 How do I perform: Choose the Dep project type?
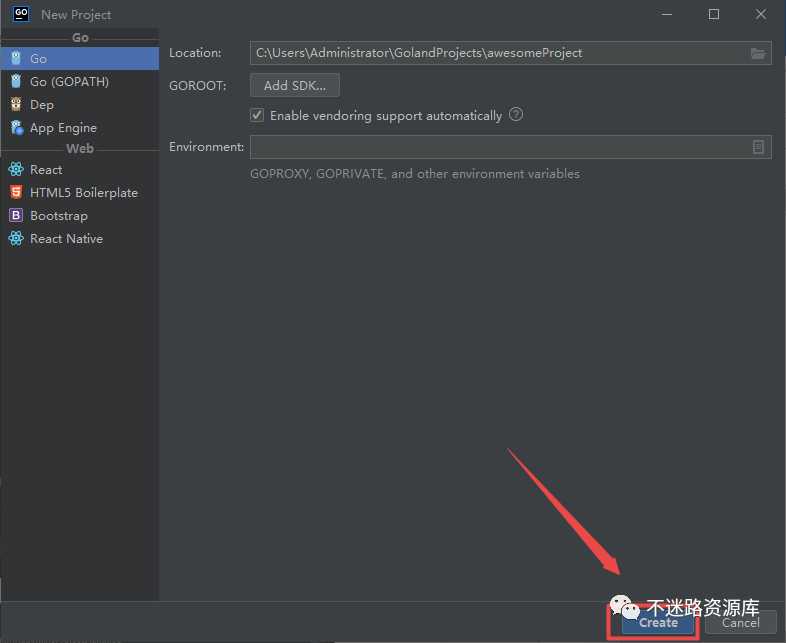tap(80, 105)
